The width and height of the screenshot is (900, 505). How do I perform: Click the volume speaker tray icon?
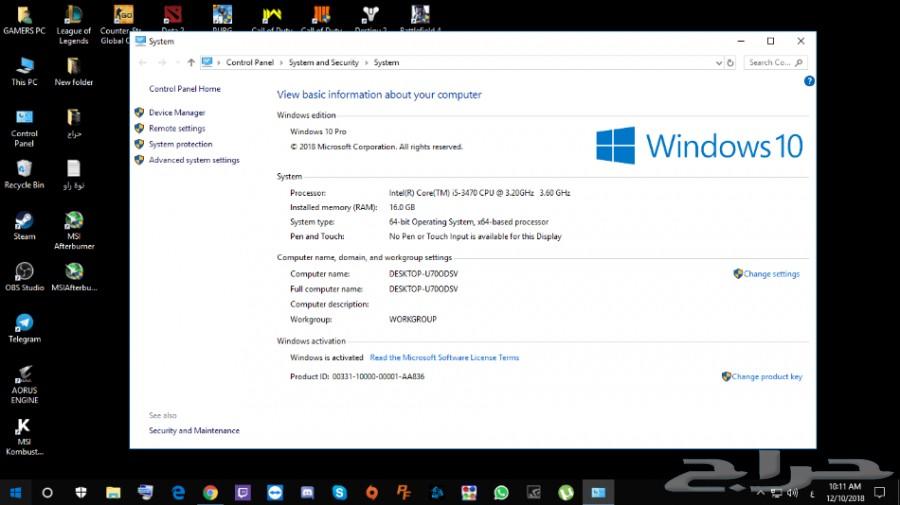[x=793, y=493]
